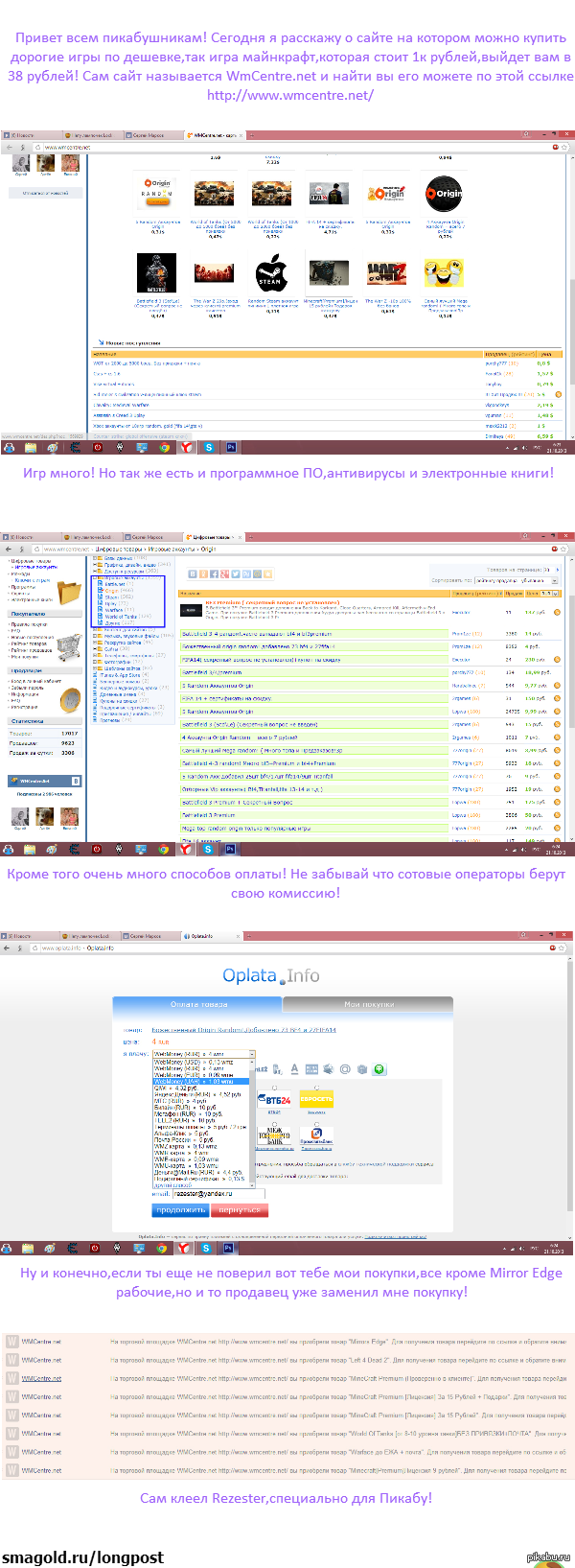
Task: Switch to 'Оплата товара' tab
Action: (198, 1004)
